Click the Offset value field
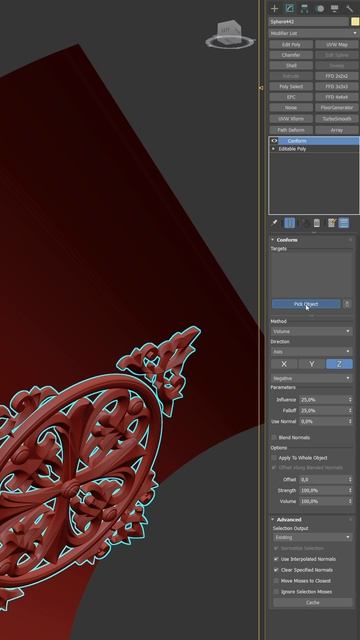Image resolution: width=360 pixels, height=640 pixels. pyautogui.click(x=323, y=480)
